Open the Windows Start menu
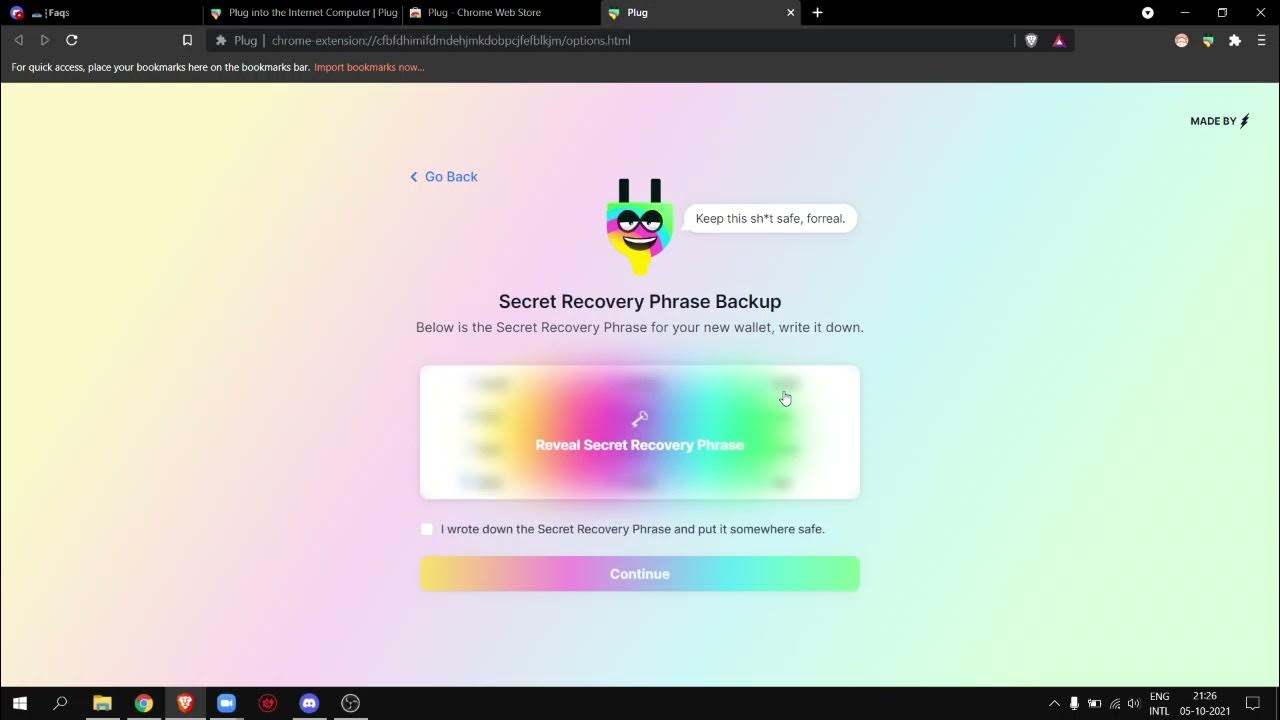Viewport: 1280px width, 720px height. 19,703
